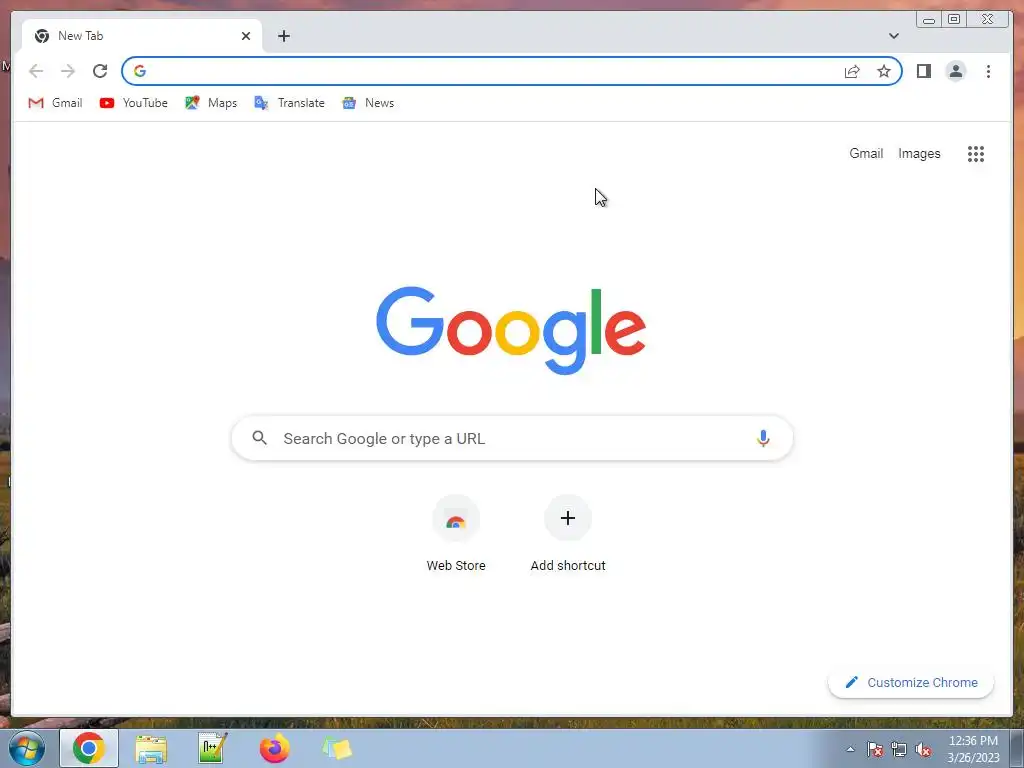Show hidden tray icons arrow
Image resolution: width=1024 pixels, height=768 pixels.
pyautogui.click(x=850, y=749)
